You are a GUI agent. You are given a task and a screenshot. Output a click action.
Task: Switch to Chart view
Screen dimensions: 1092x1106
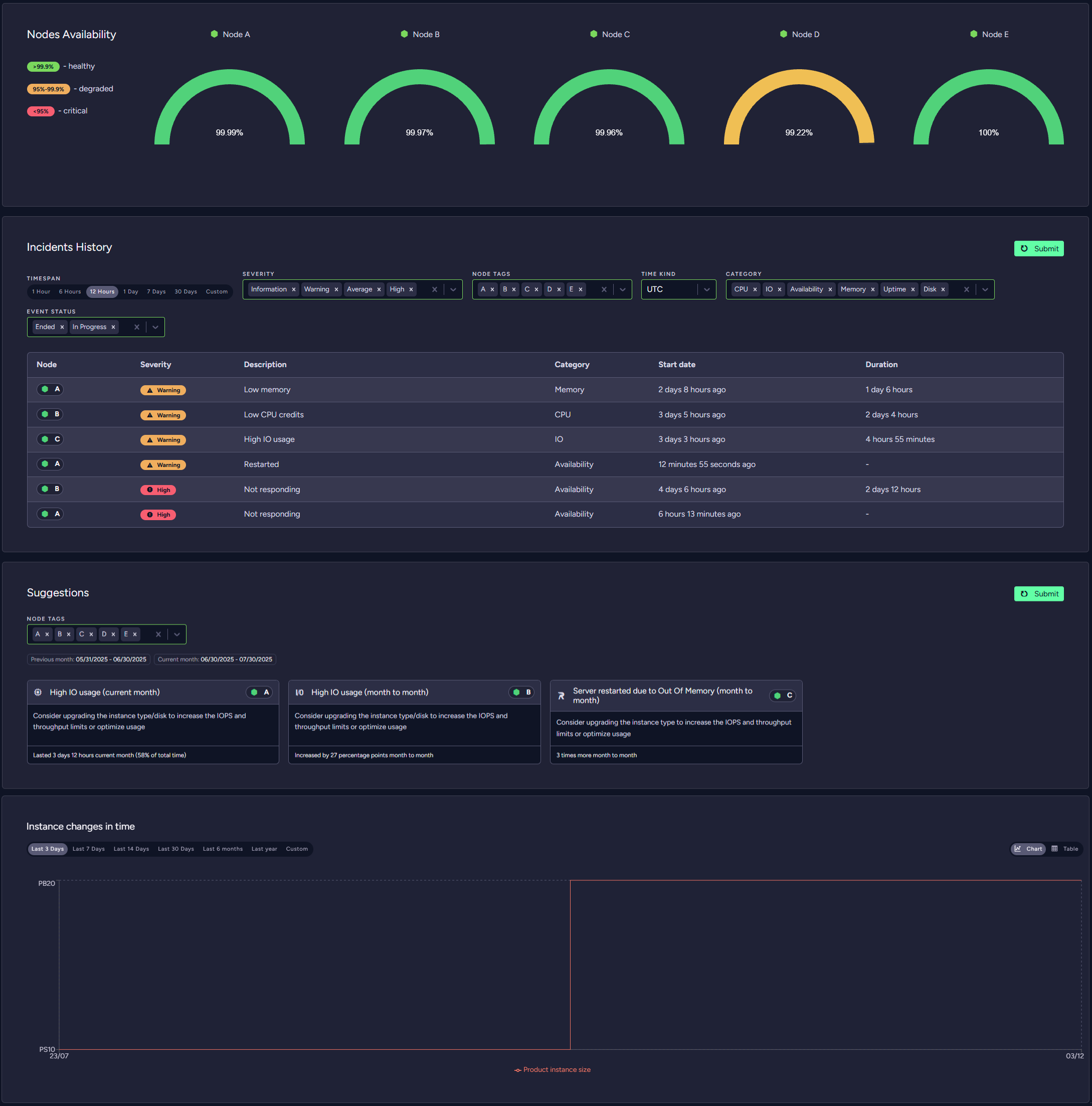(x=1028, y=849)
